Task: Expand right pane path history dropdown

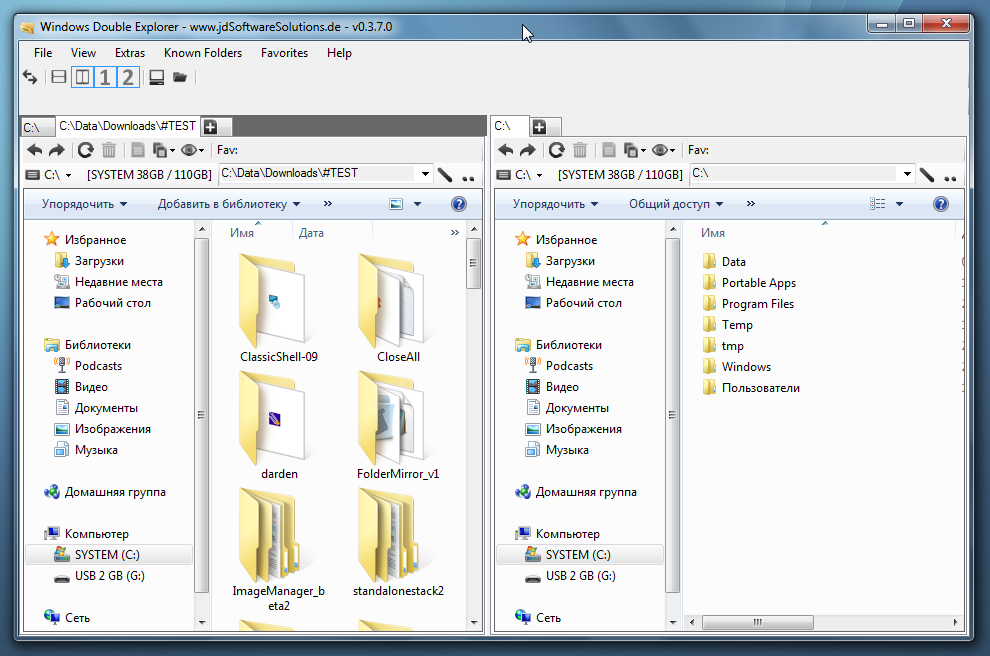Action: 907,174
